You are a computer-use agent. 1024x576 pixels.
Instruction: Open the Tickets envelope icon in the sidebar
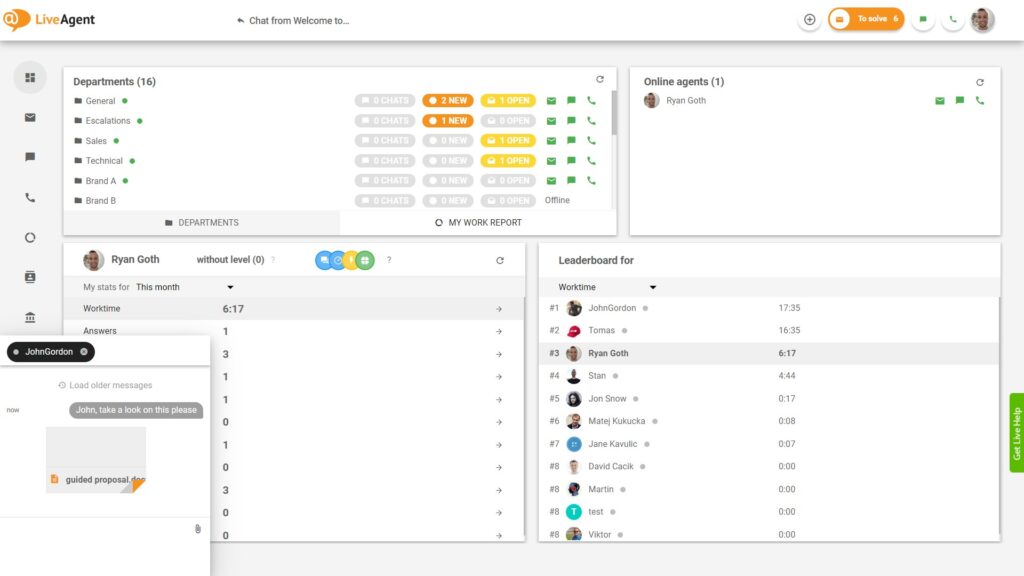[29, 117]
